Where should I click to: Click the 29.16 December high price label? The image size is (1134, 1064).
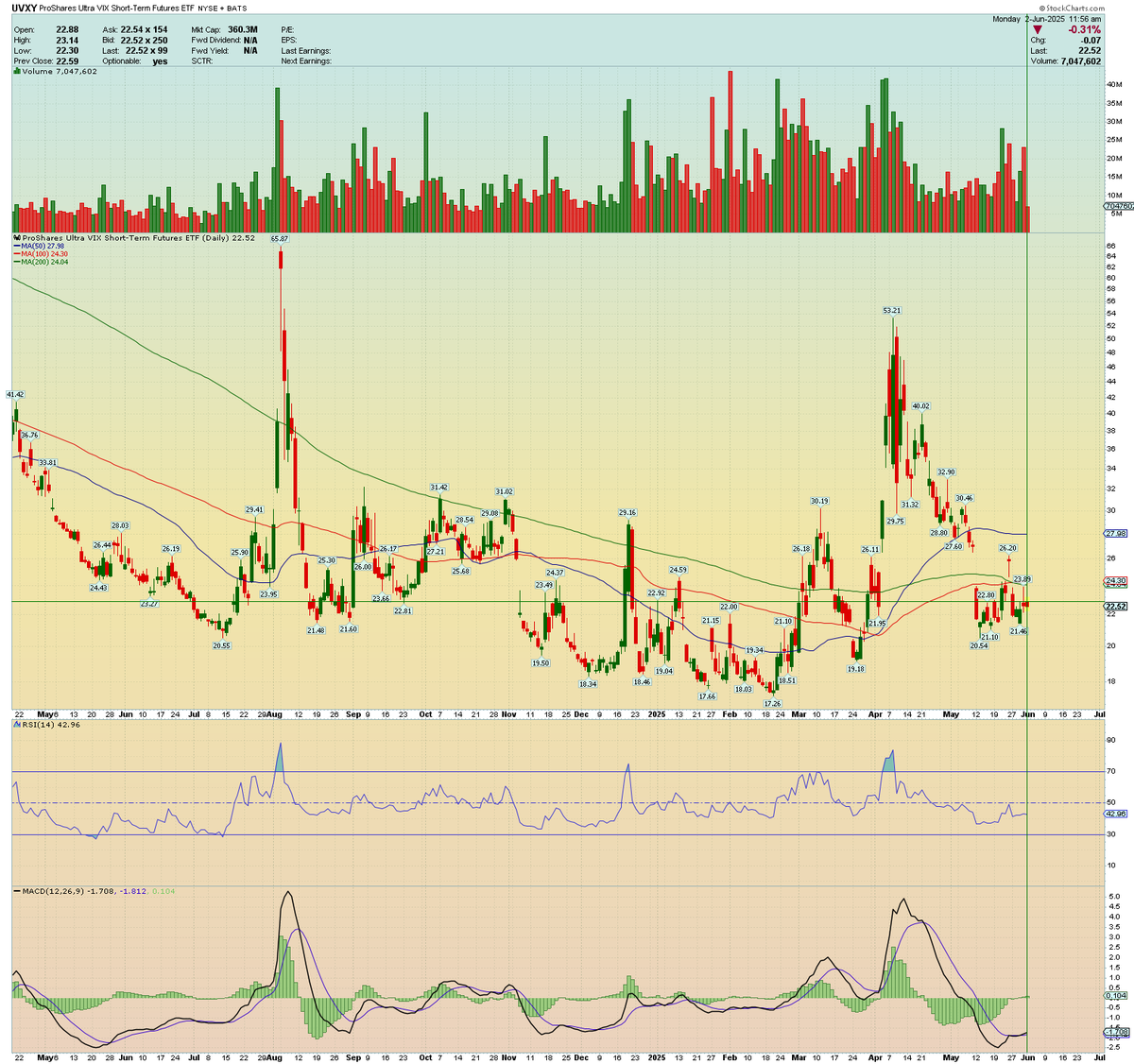pos(627,512)
